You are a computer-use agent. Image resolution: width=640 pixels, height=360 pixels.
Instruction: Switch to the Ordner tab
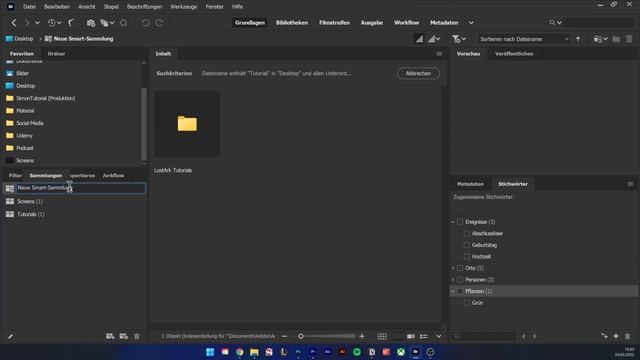(x=56, y=54)
